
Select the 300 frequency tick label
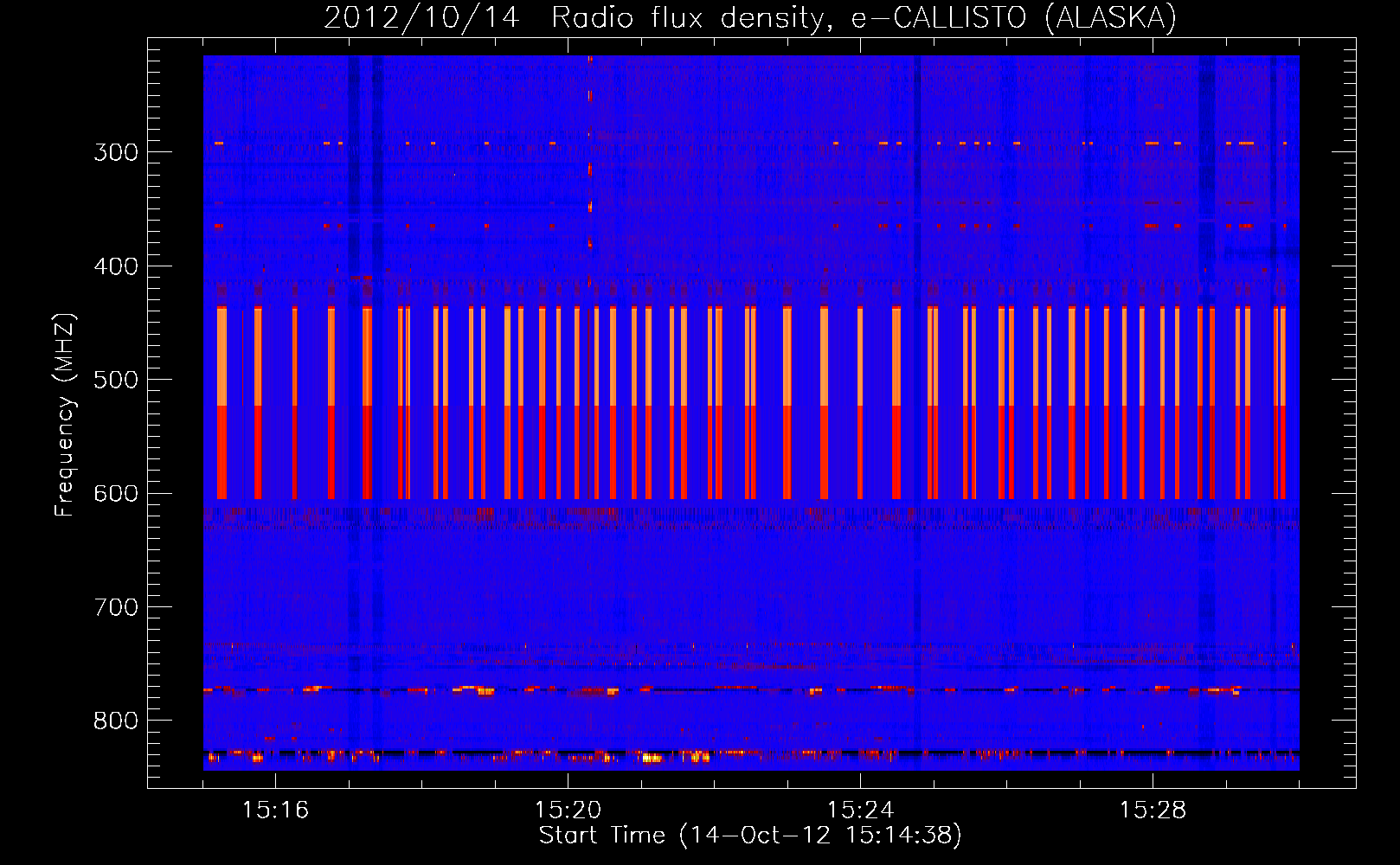(116, 152)
